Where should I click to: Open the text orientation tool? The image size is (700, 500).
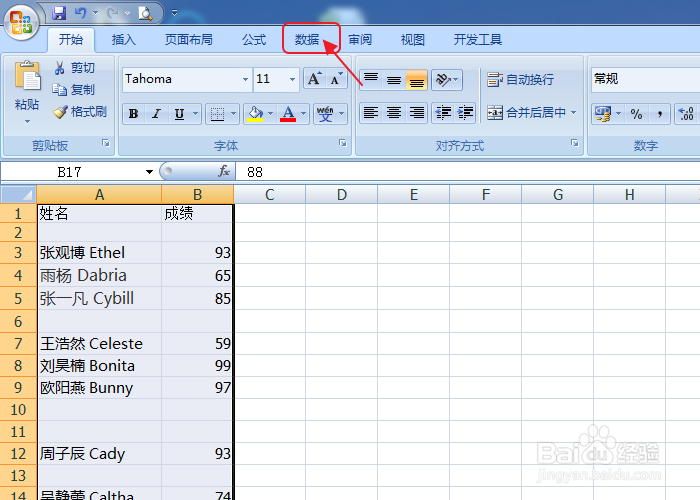click(446, 80)
